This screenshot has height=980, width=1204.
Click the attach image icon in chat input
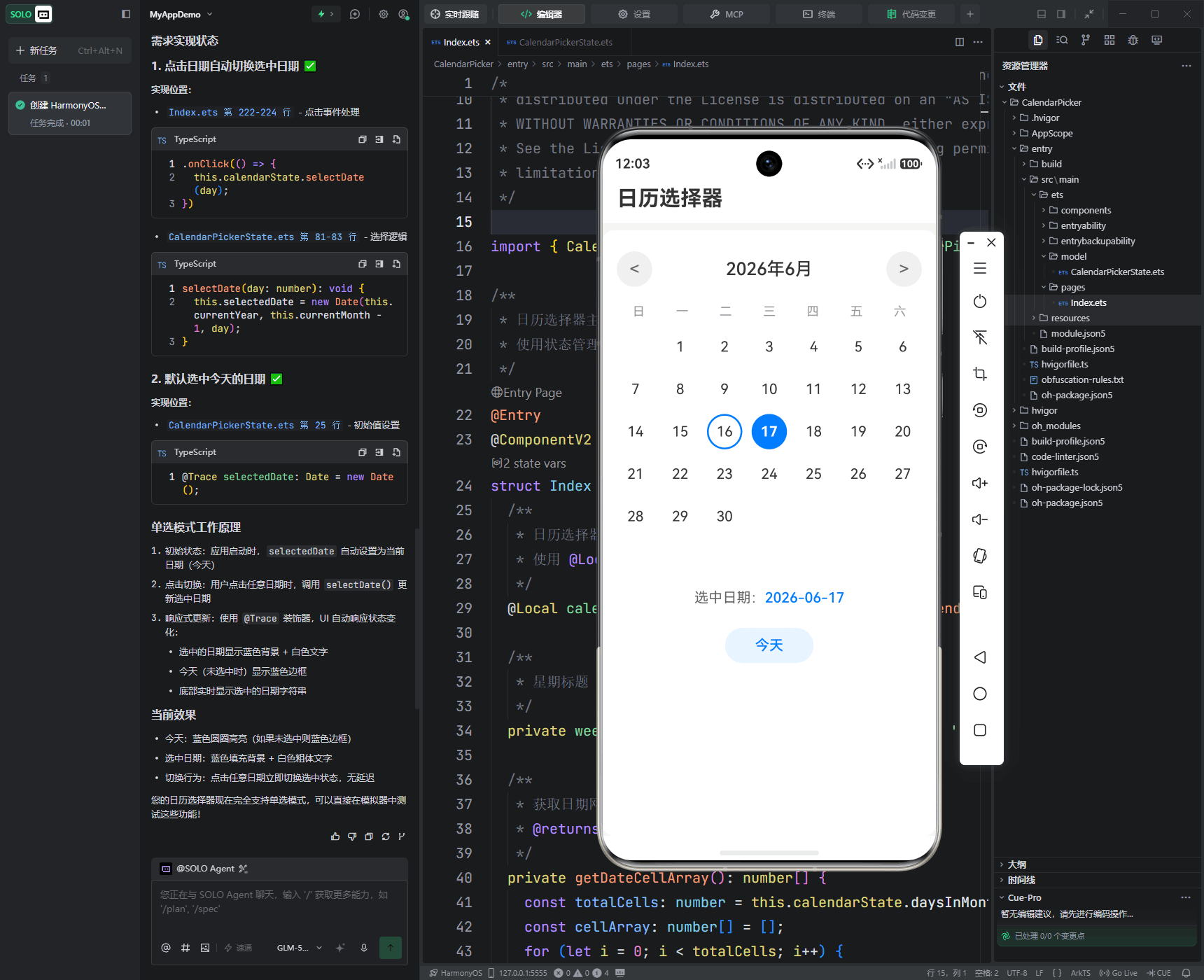pos(205,948)
